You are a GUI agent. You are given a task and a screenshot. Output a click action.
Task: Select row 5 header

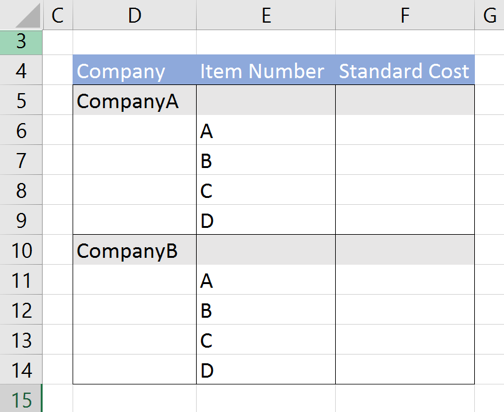(x=21, y=100)
